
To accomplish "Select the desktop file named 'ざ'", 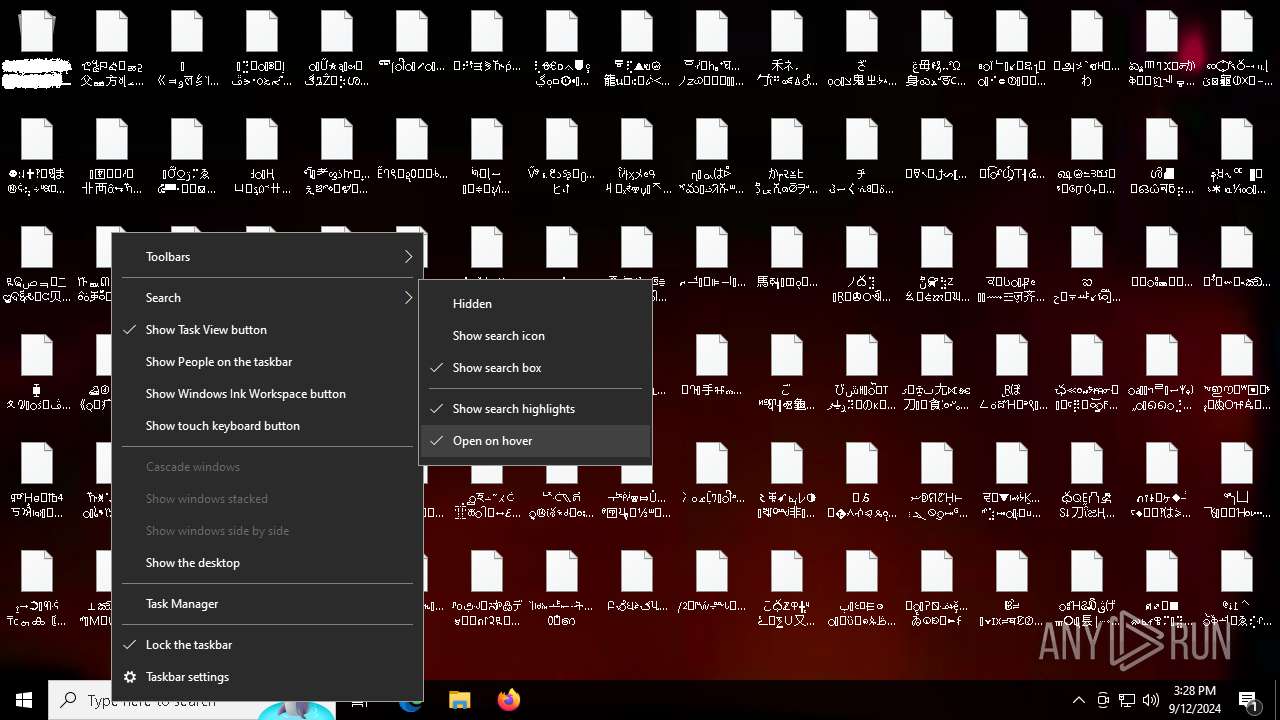I will (x=862, y=50).
